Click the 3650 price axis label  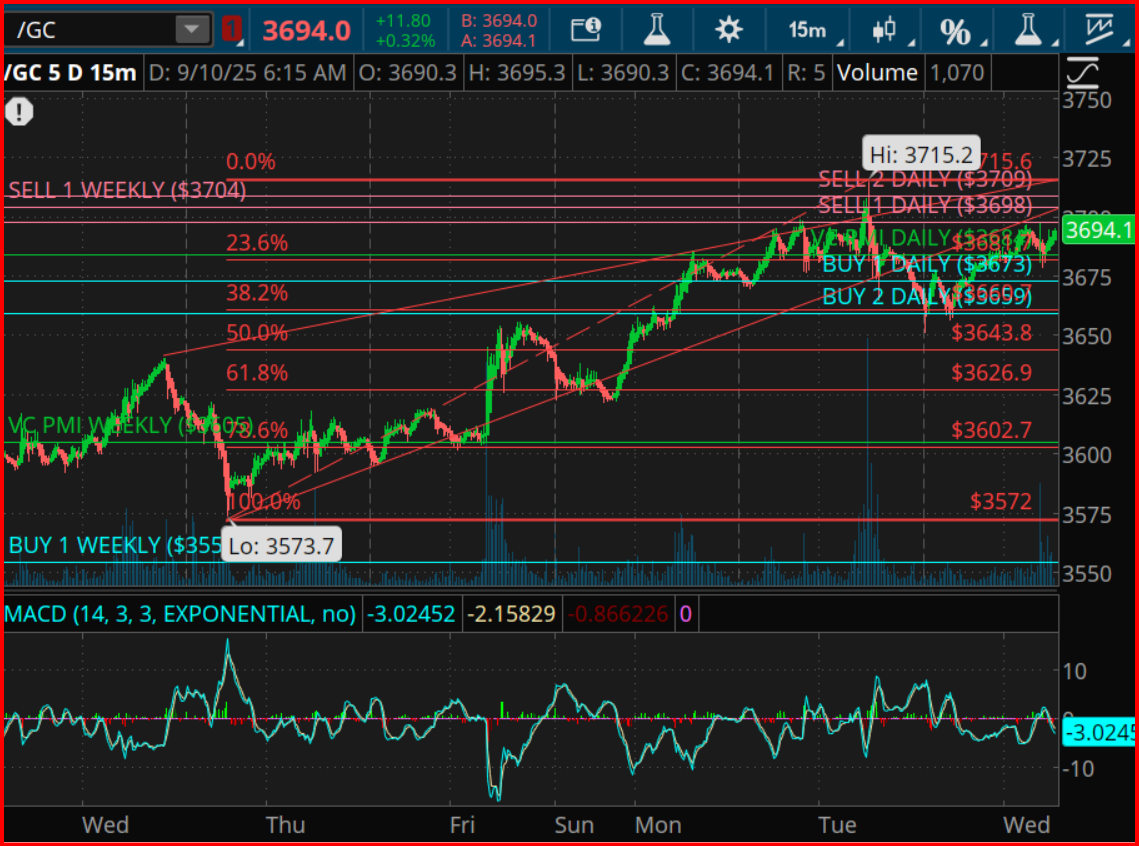pos(1087,337)
